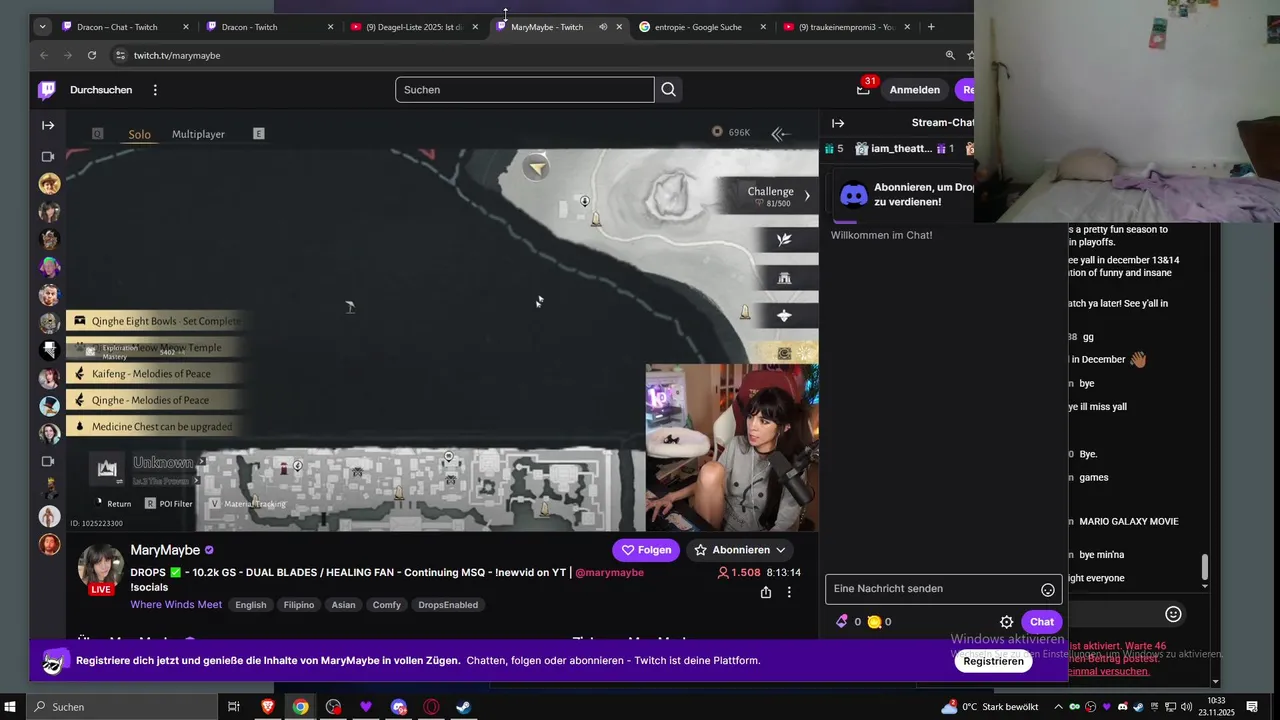
Task: Open the Where Winds Meet category link
Action: pos(176,605)
